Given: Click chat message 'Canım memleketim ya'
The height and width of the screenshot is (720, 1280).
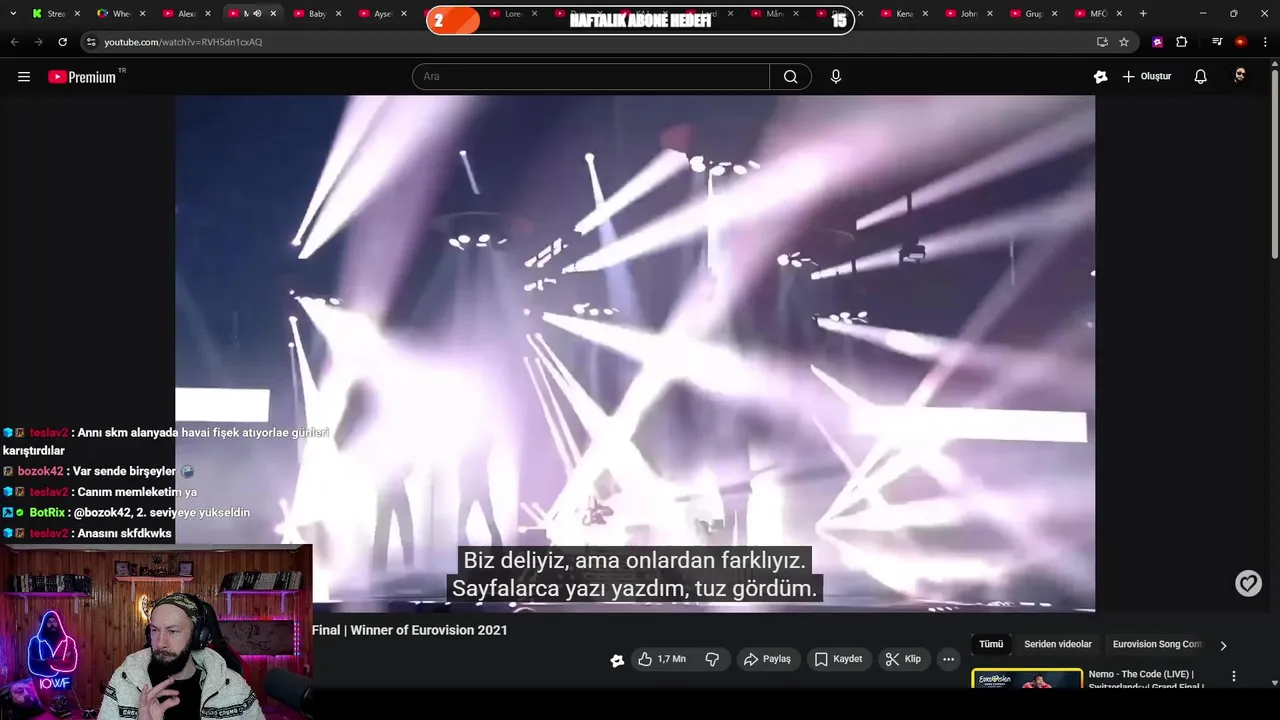Looking at the screenshot, I should pyautogui.click(x=136, y=492).
